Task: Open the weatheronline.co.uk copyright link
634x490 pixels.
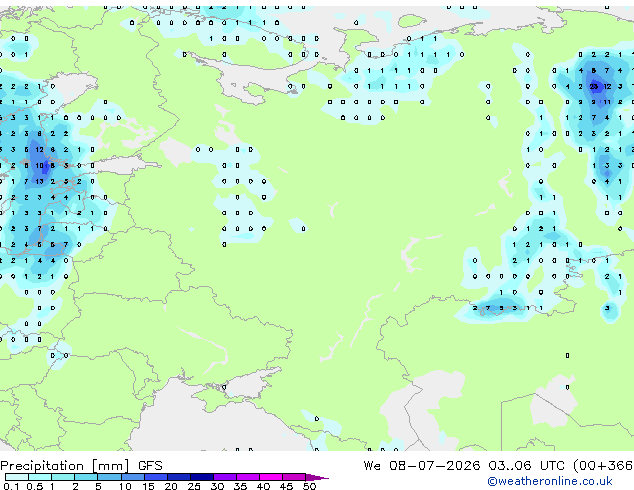Action: point(550,481)
